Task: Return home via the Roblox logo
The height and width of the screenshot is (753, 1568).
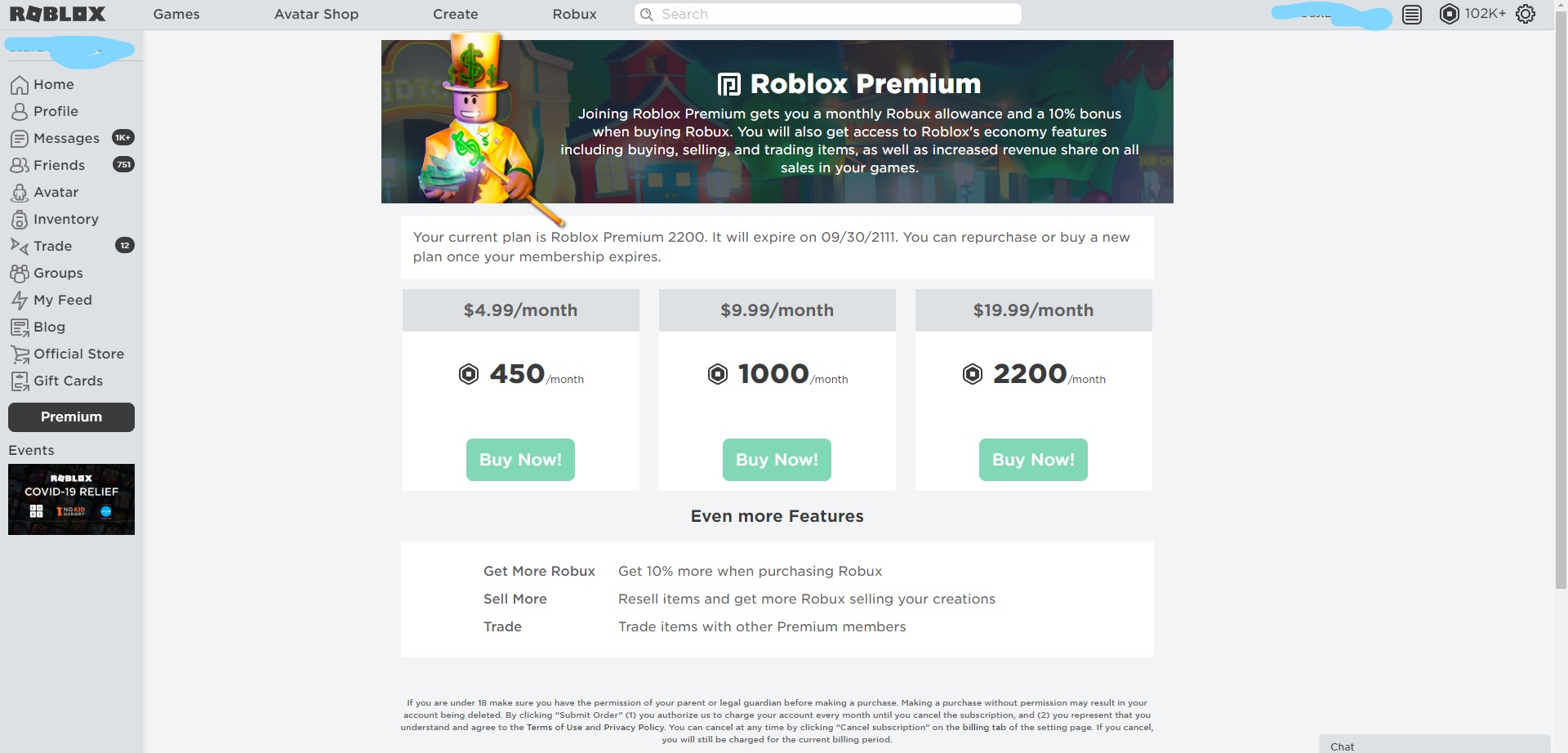Action: [57, 13]
